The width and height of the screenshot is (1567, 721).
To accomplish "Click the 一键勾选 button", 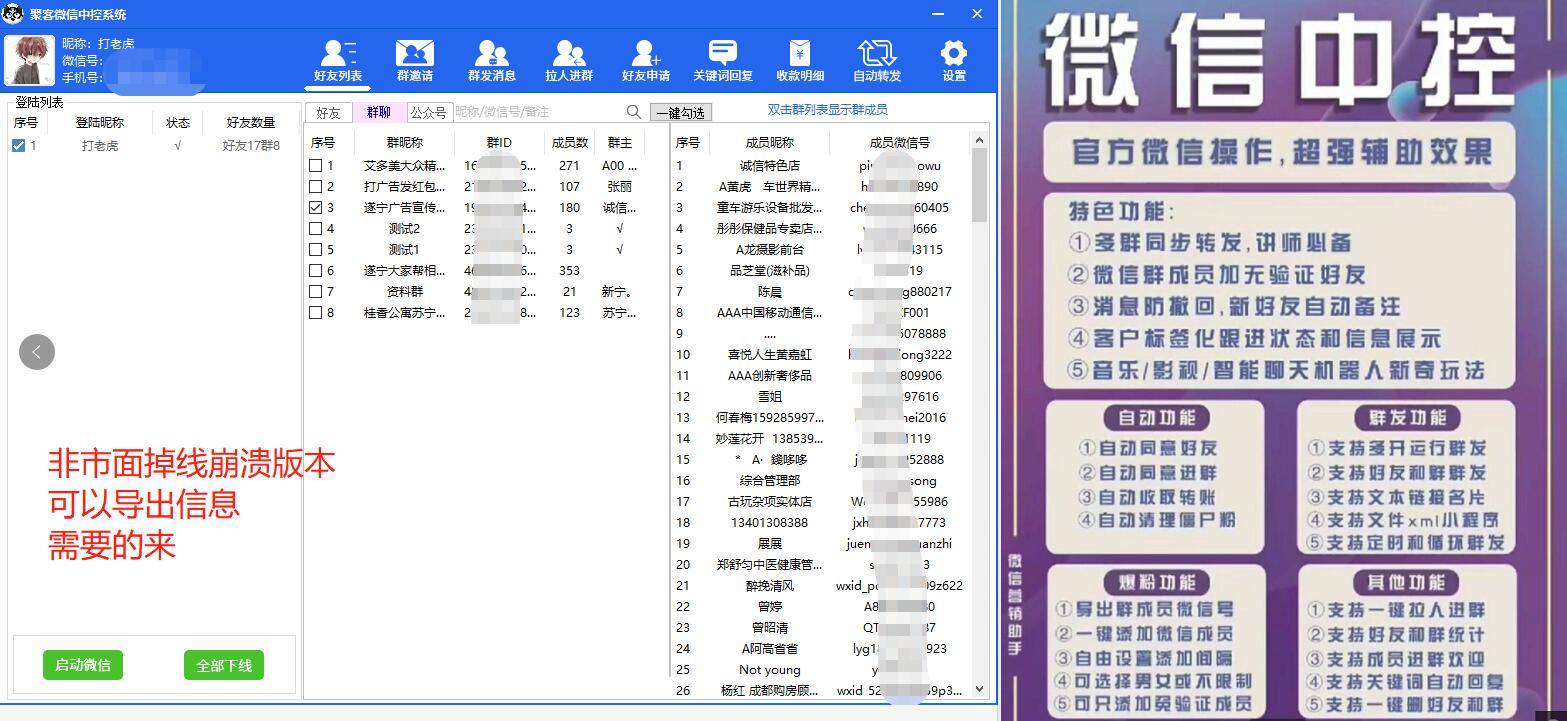I will click(x=680, y=113).
